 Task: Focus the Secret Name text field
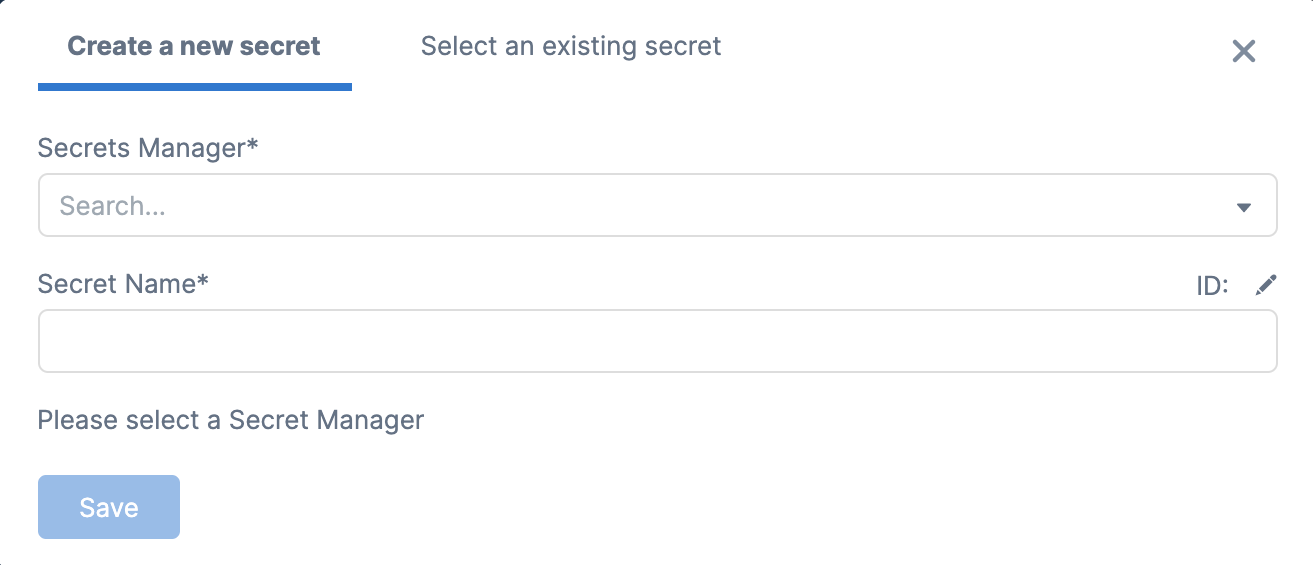point(657,341)
